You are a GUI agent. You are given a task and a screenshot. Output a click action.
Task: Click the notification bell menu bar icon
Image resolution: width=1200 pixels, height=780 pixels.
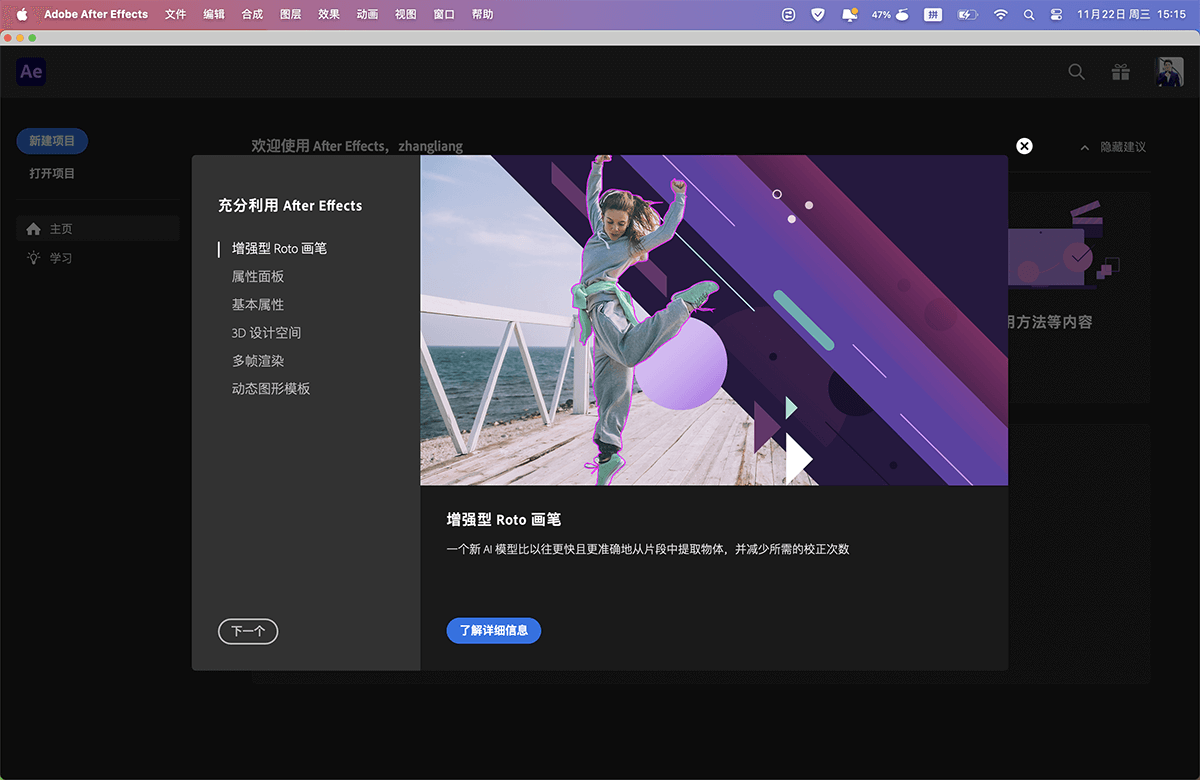pyautogui.click(x=850, y=15)
